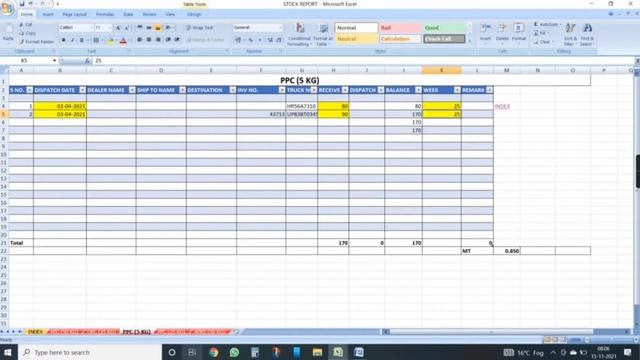Click the Copy command
This screenshot has height=360, width=640.
point(27,33)
